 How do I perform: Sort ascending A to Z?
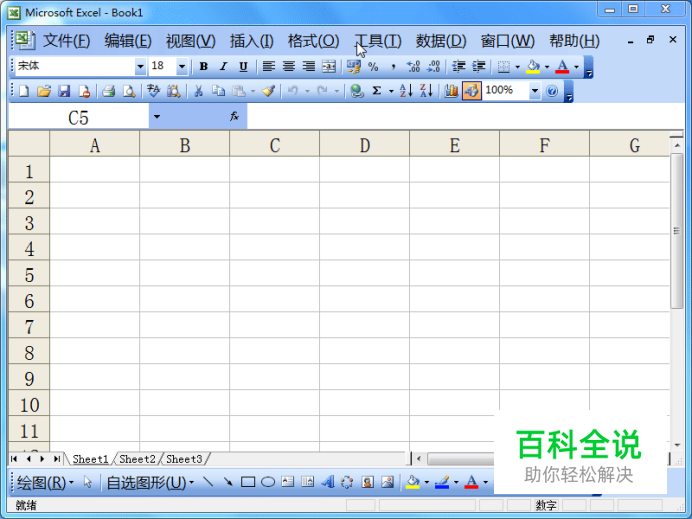(x=406, y=91)
